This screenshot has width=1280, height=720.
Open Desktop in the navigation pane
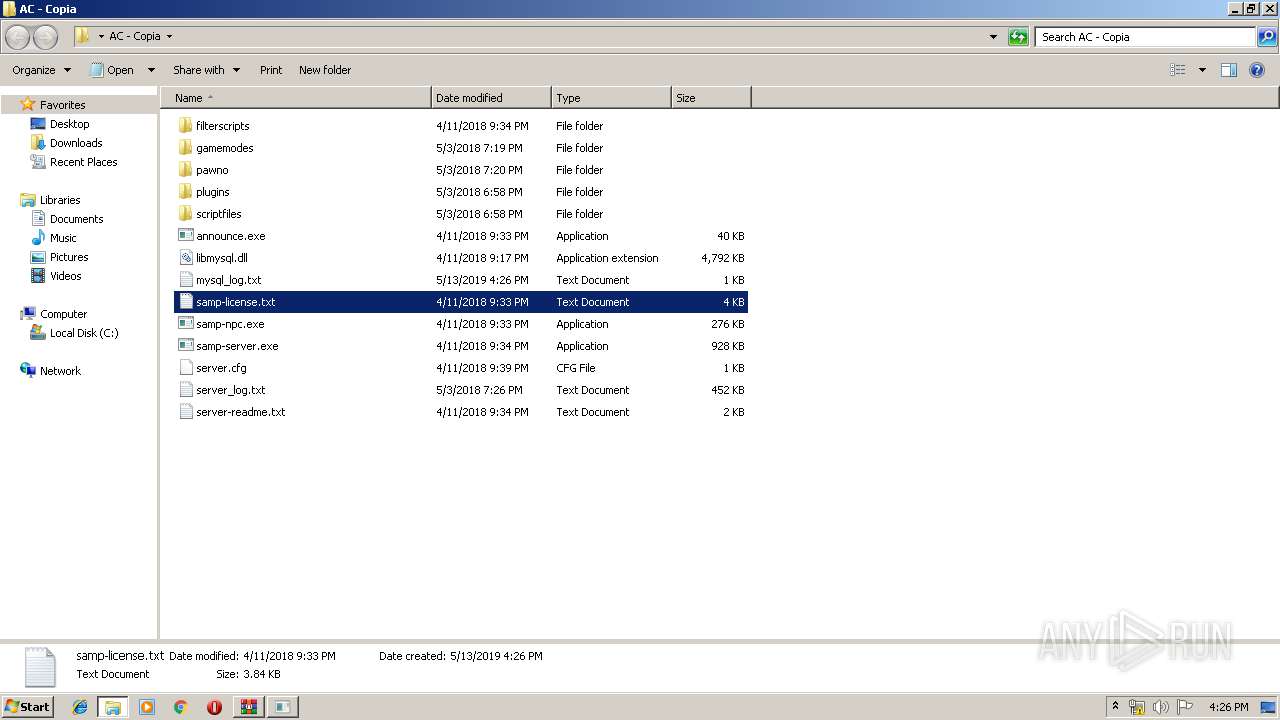69,124
